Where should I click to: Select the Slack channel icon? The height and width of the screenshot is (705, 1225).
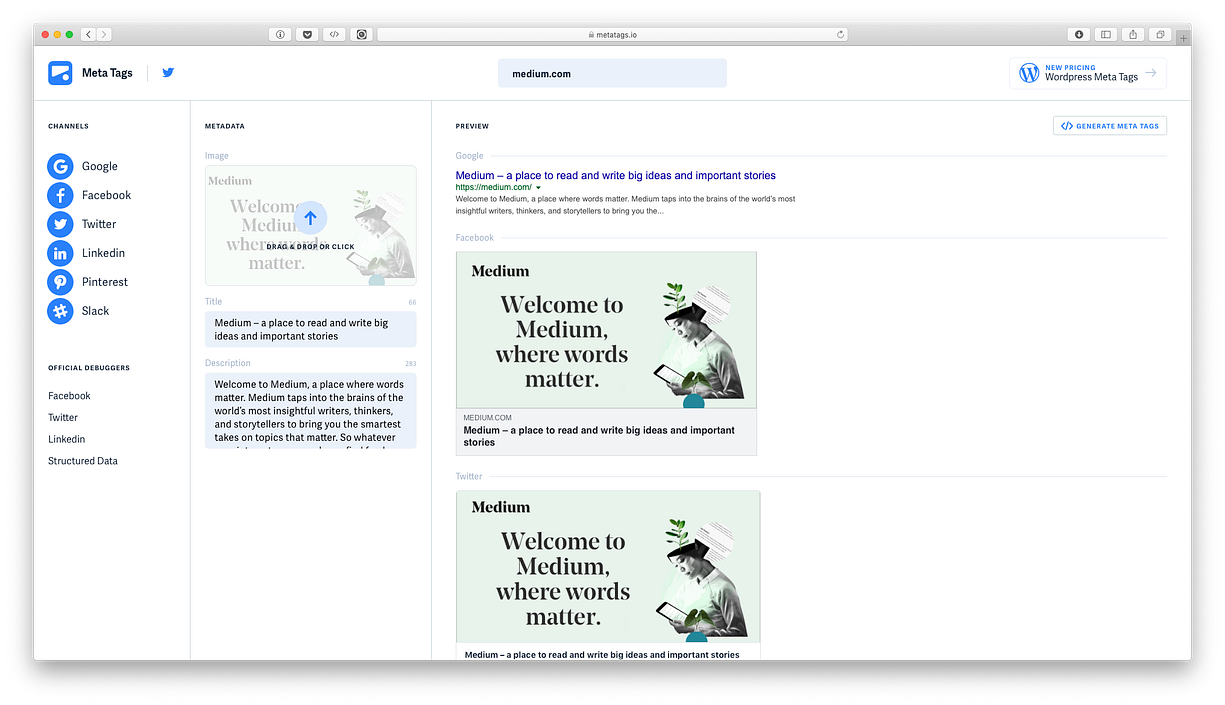click(x=60, y=311)
